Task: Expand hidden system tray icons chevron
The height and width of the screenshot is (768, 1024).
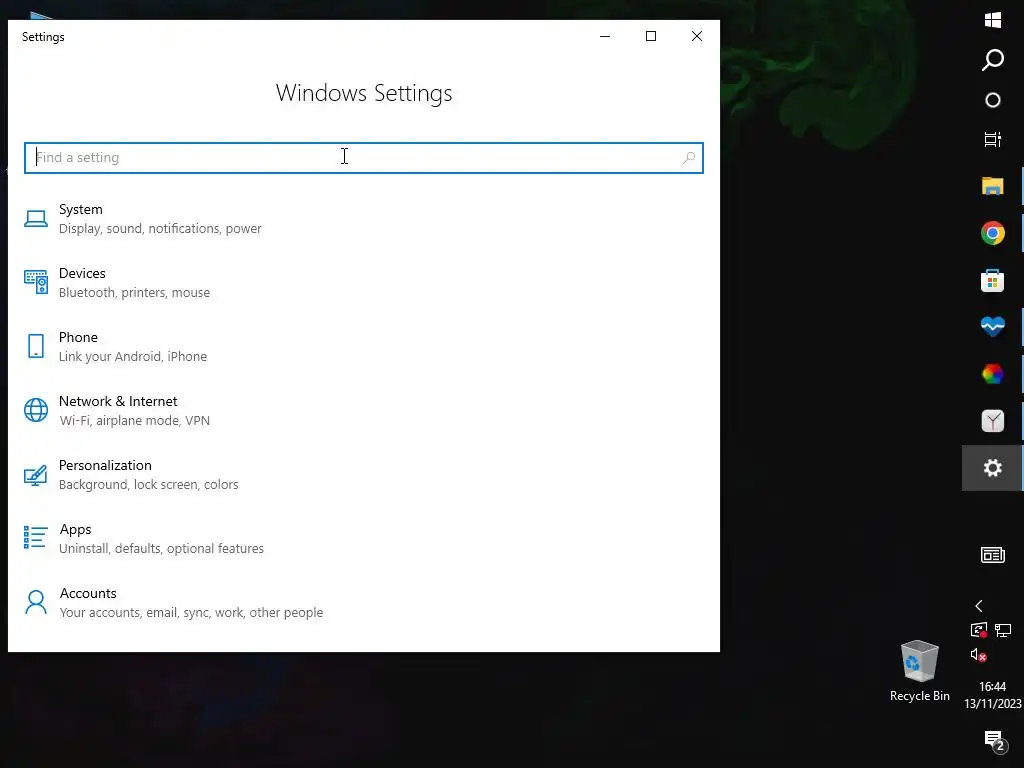Action: pos(978,606)
